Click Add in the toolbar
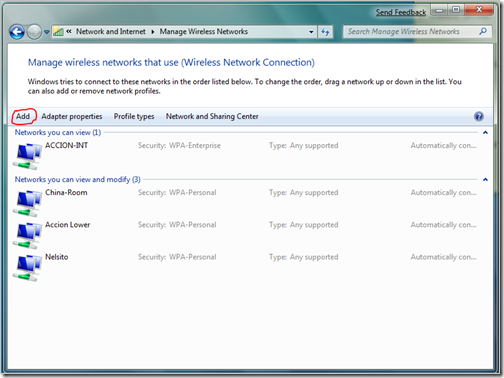Viewport: 504px width, 378px height. pyautogui.click(x=23, y=116)
